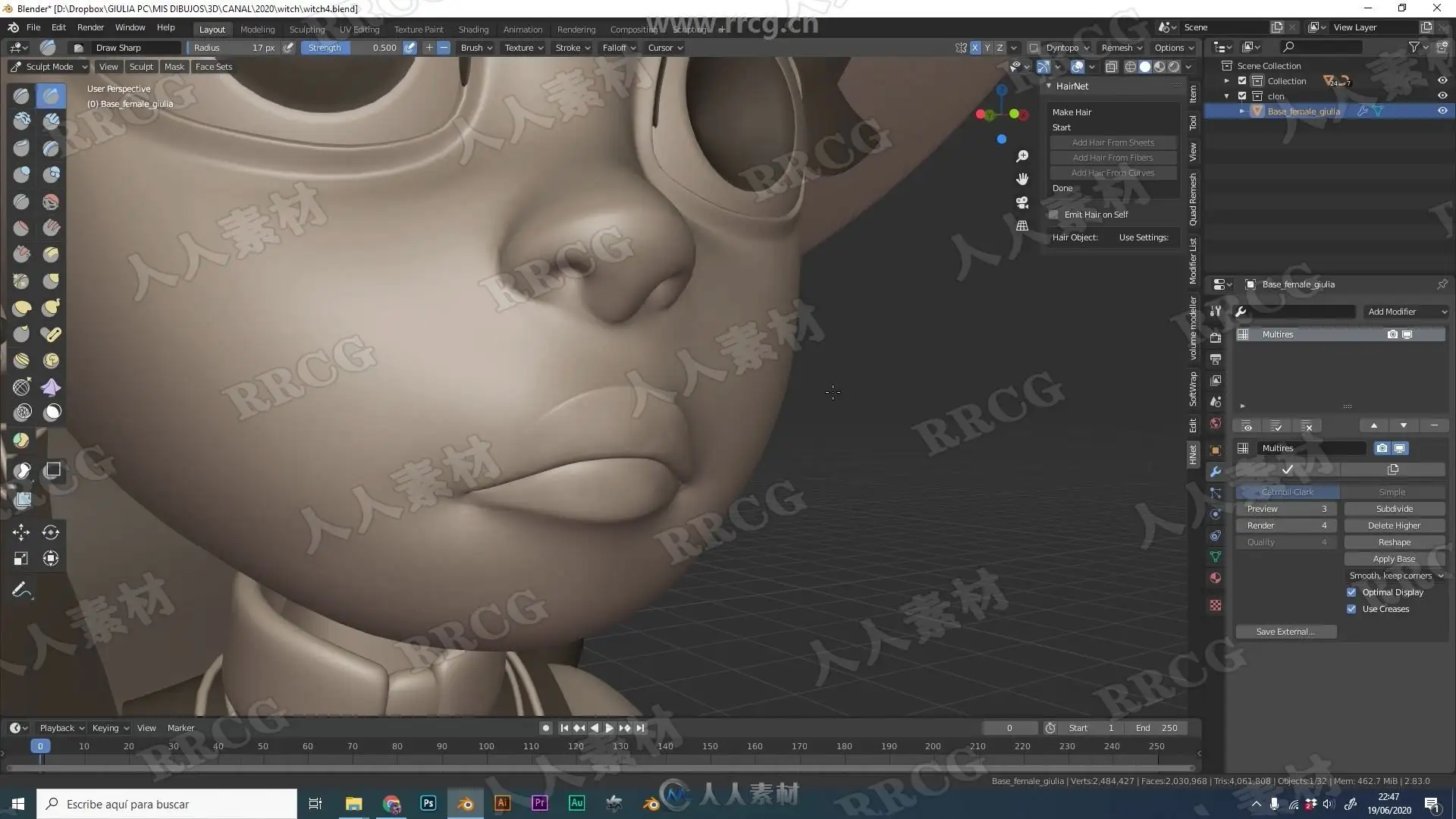Open the Sculpt Mode dropdown
This screenshot has width=1456, height=819.
[50, 67]
